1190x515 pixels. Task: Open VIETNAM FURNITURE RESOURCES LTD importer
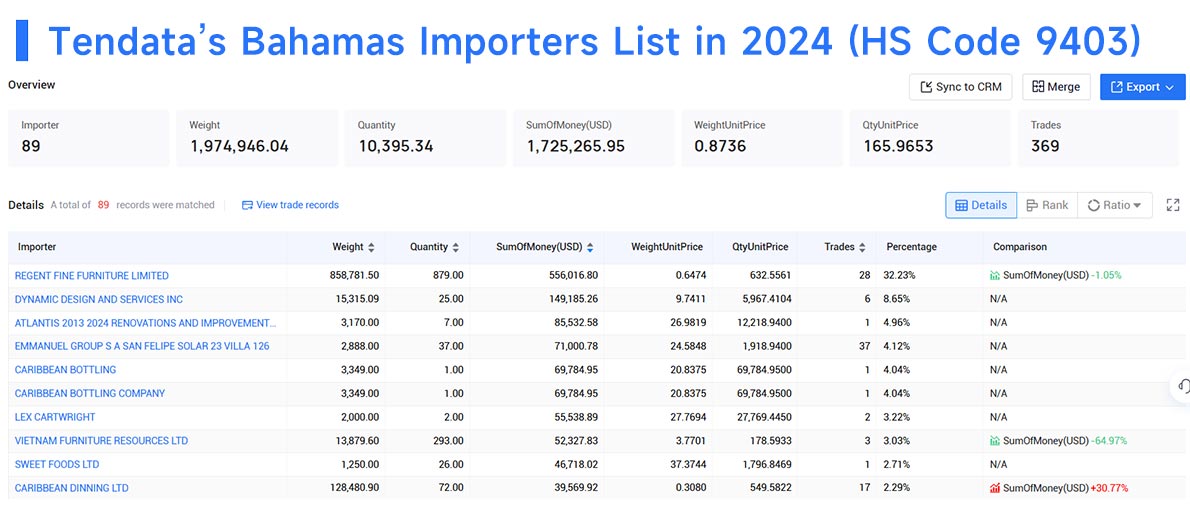coord(101,440)
